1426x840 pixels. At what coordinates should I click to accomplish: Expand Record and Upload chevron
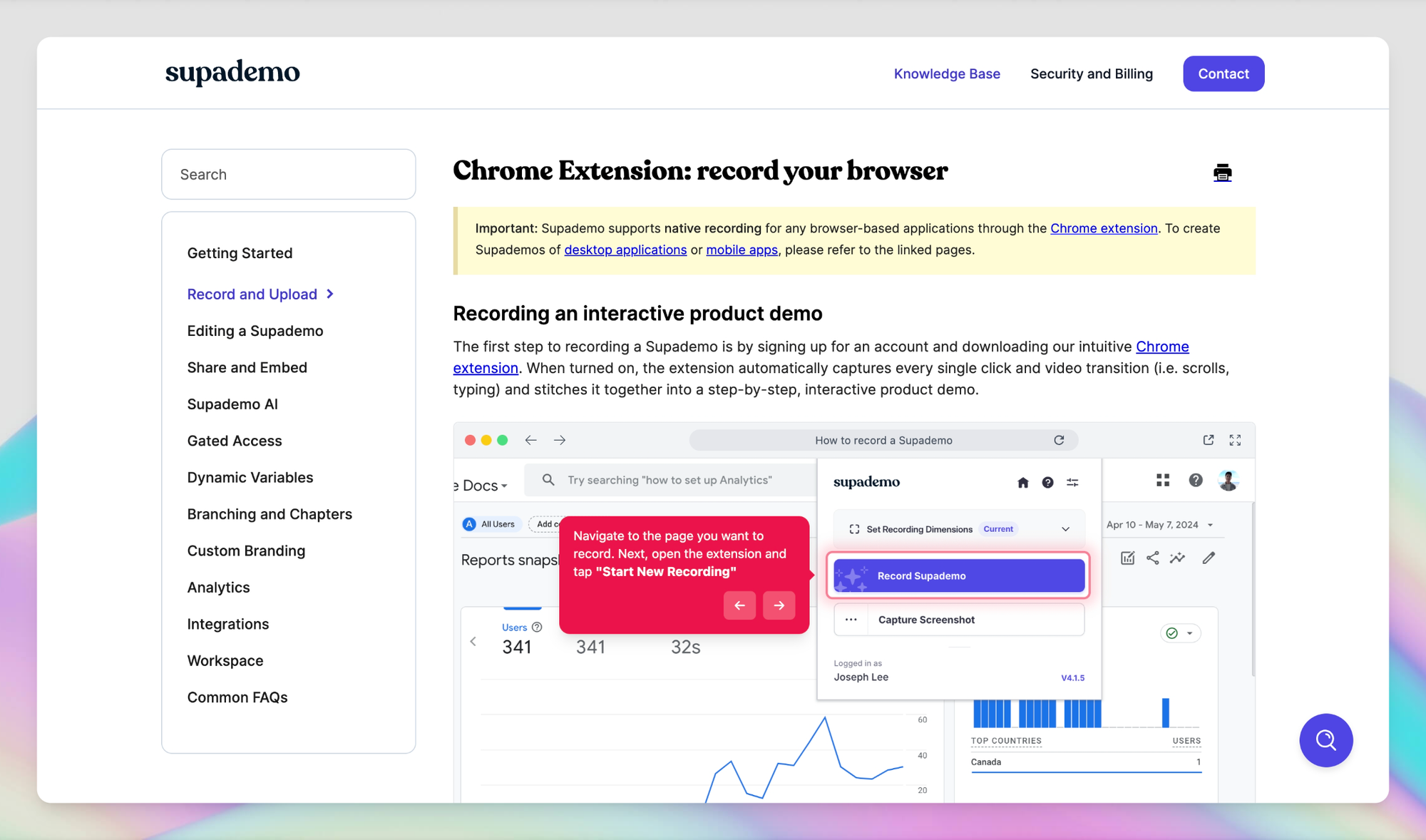330,294
